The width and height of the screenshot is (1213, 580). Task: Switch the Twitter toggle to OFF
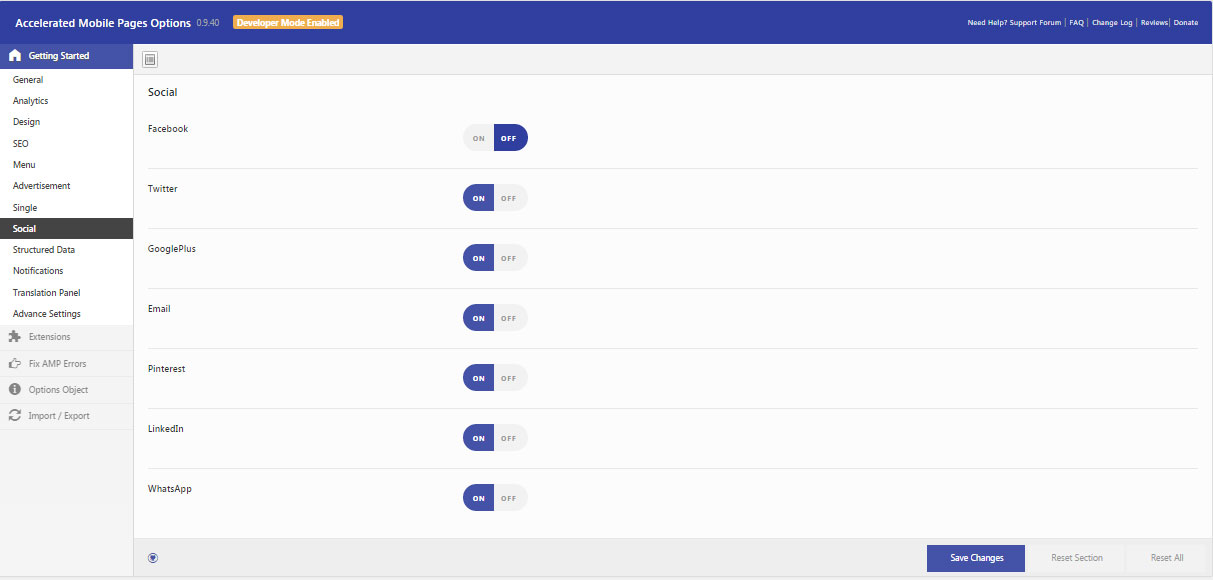[510, 198]
